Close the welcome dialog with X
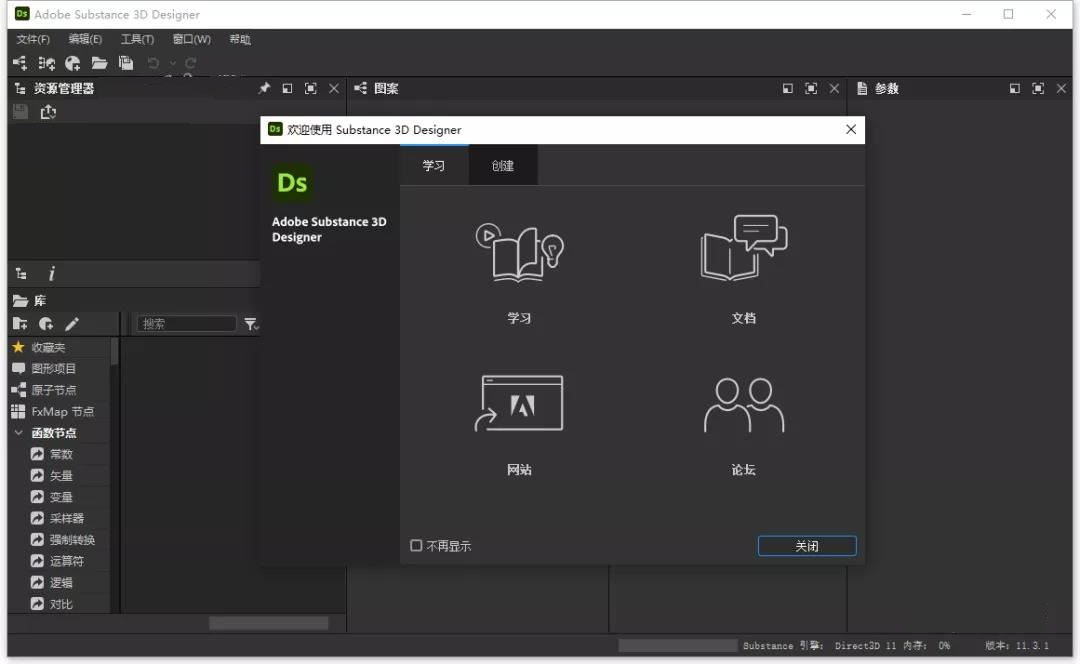 (x=851, y=129)
